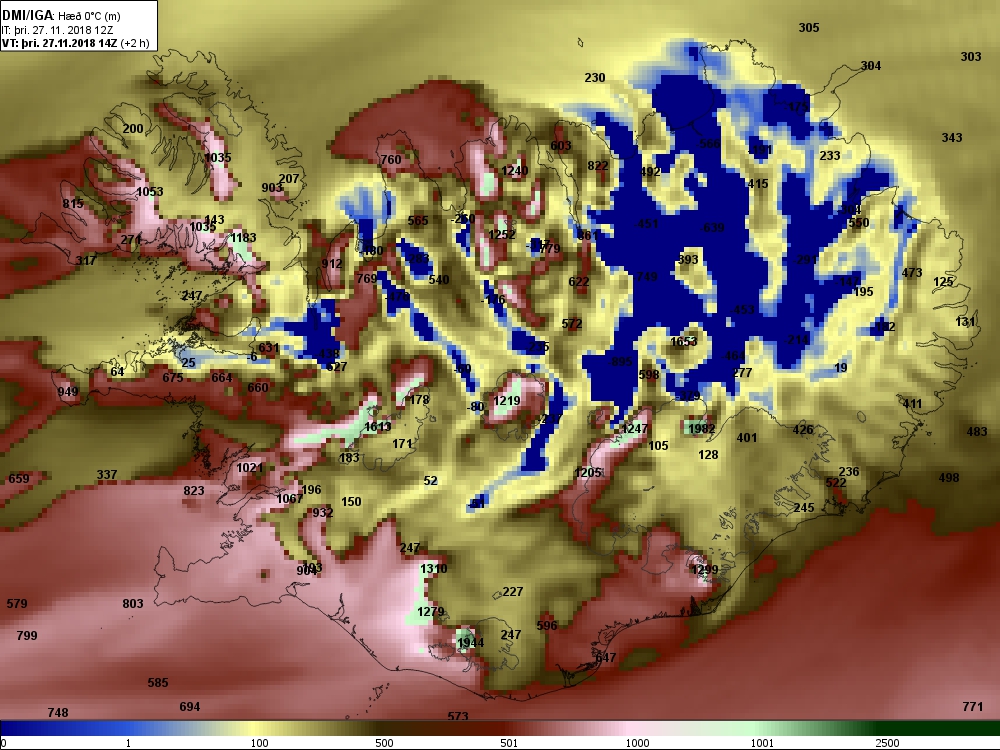Click the value '52' on the map
Viewport: 1000px width, 750px height.
coord(431,481)
